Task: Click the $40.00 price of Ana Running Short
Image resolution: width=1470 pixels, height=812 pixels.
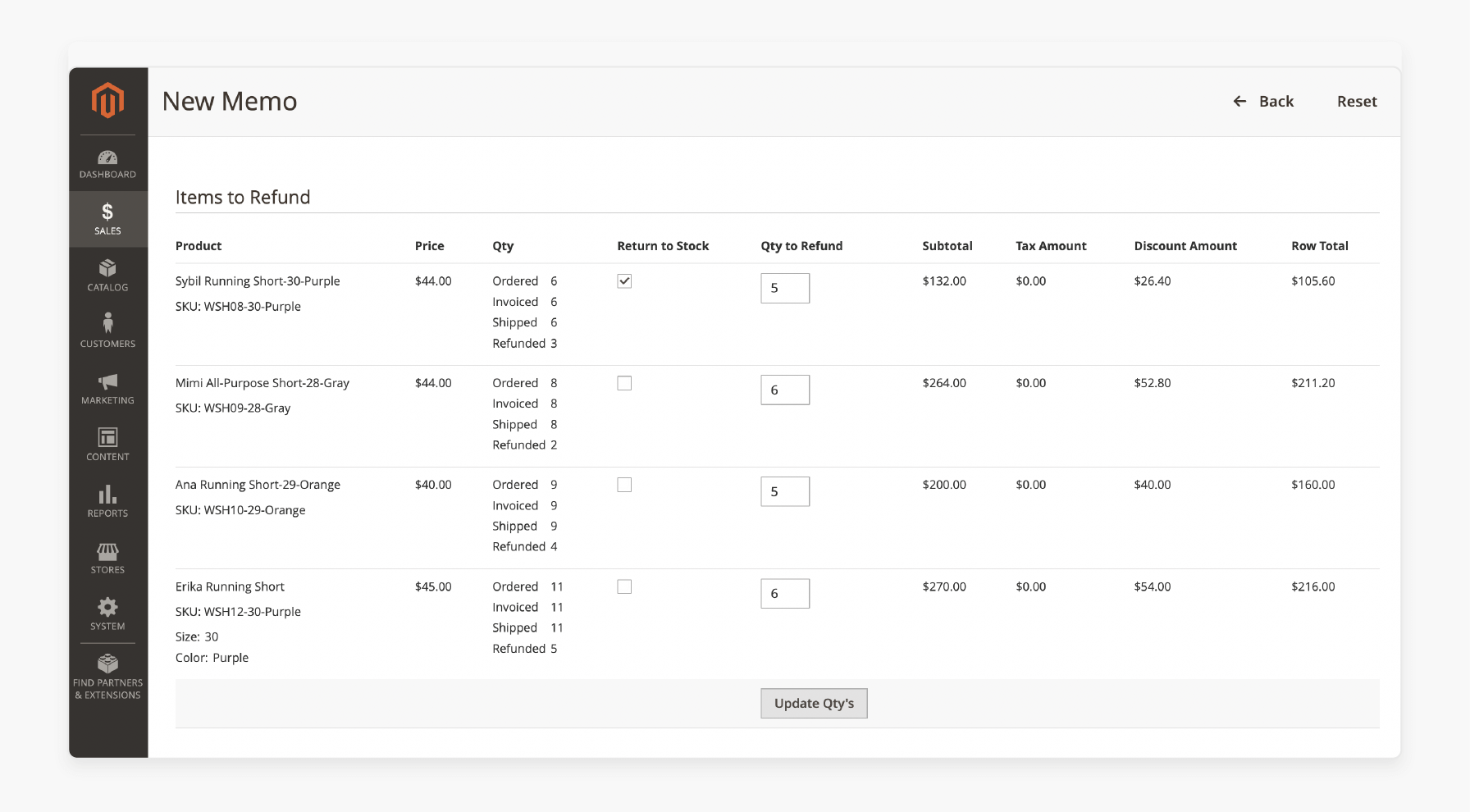Action: (x=433, y=485)
